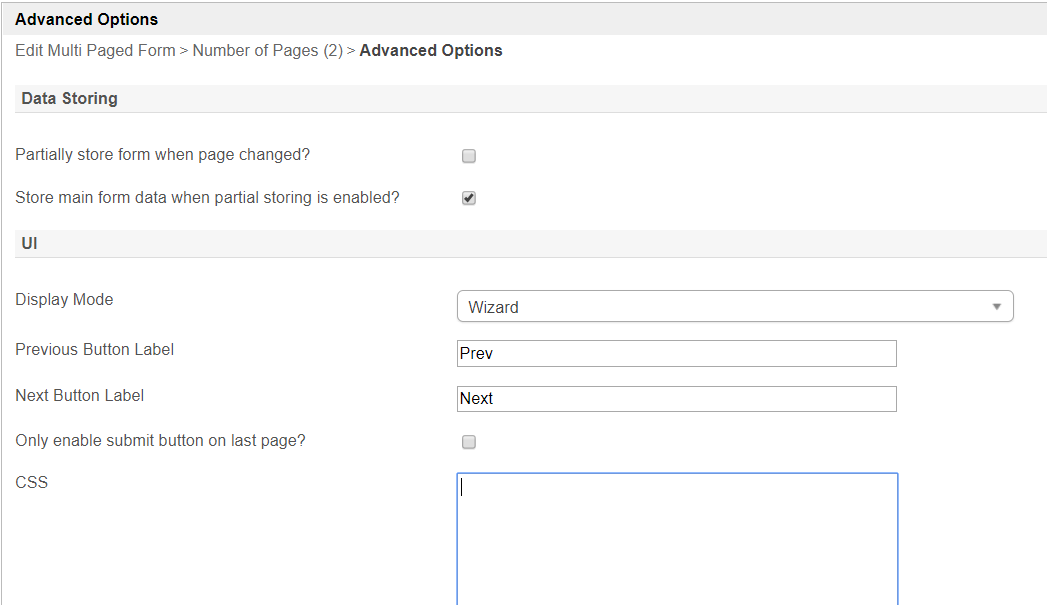Click the CSS field label
This screenshot has height=605, width=1047.
pyautogui.click(x=31, y=482)
